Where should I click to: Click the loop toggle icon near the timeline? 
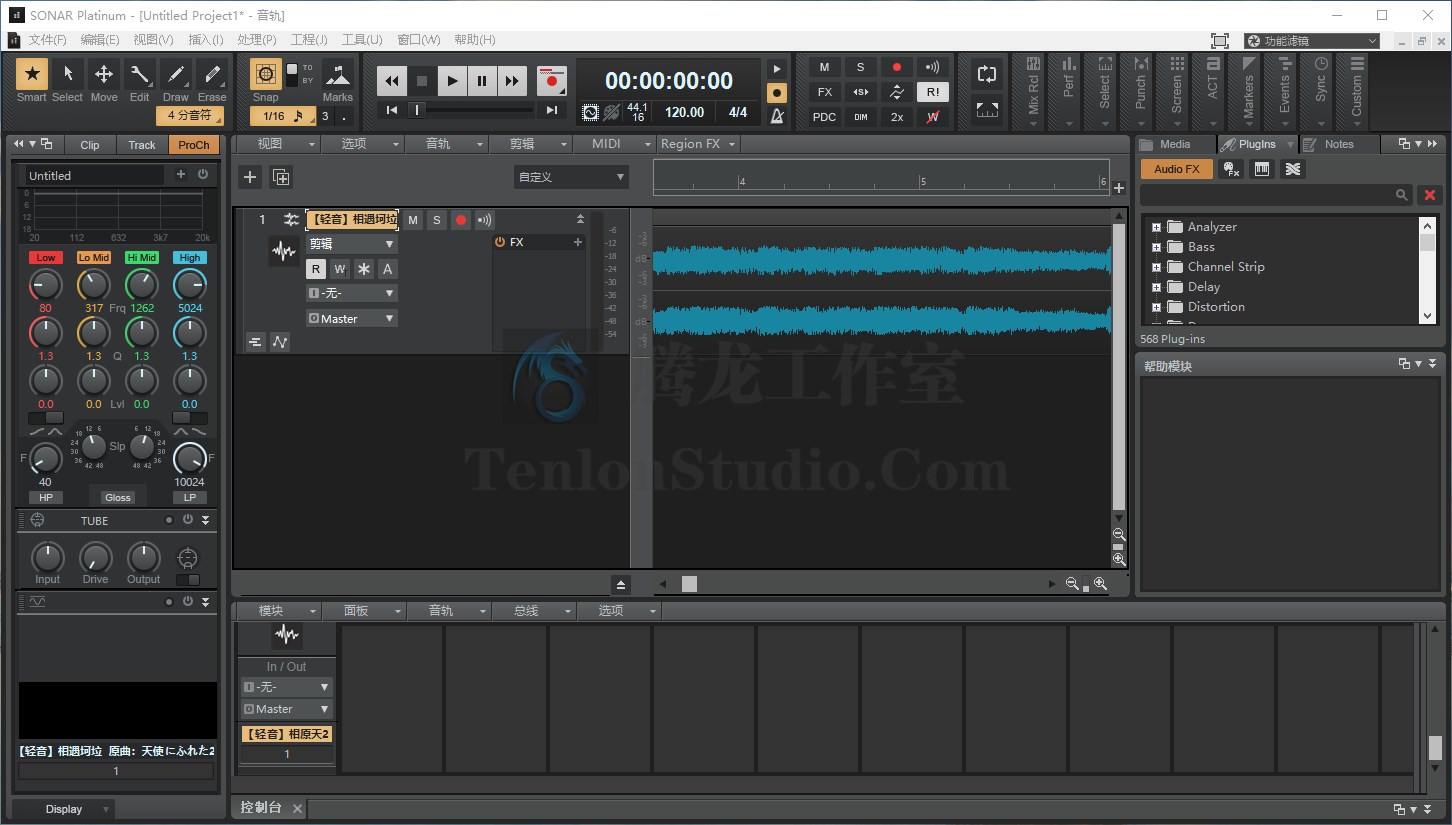[x=987, y=74]
